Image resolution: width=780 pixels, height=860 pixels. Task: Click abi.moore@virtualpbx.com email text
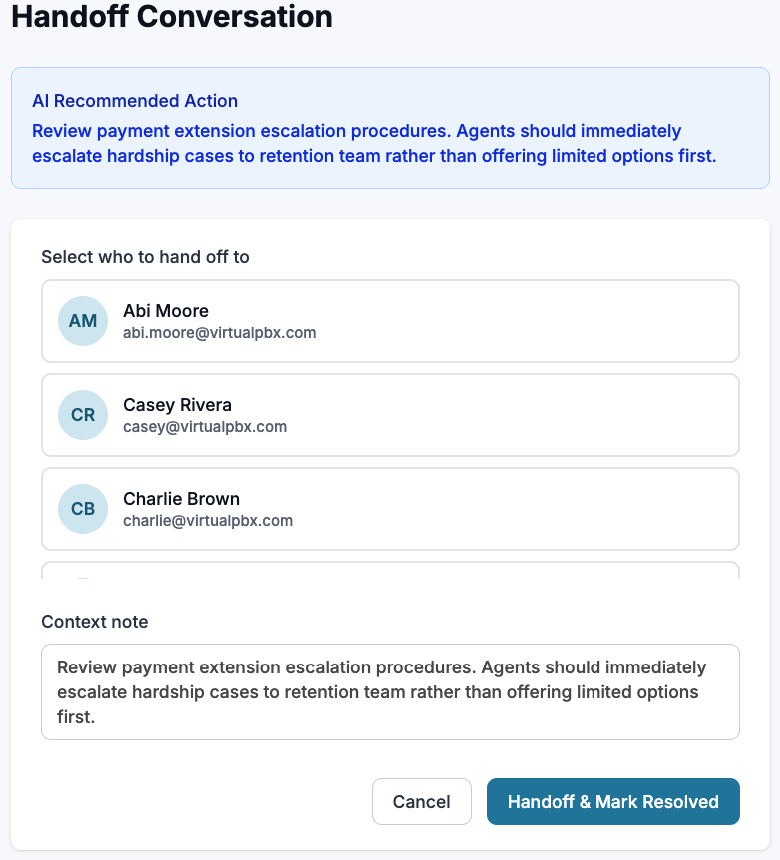click(219, 333)
